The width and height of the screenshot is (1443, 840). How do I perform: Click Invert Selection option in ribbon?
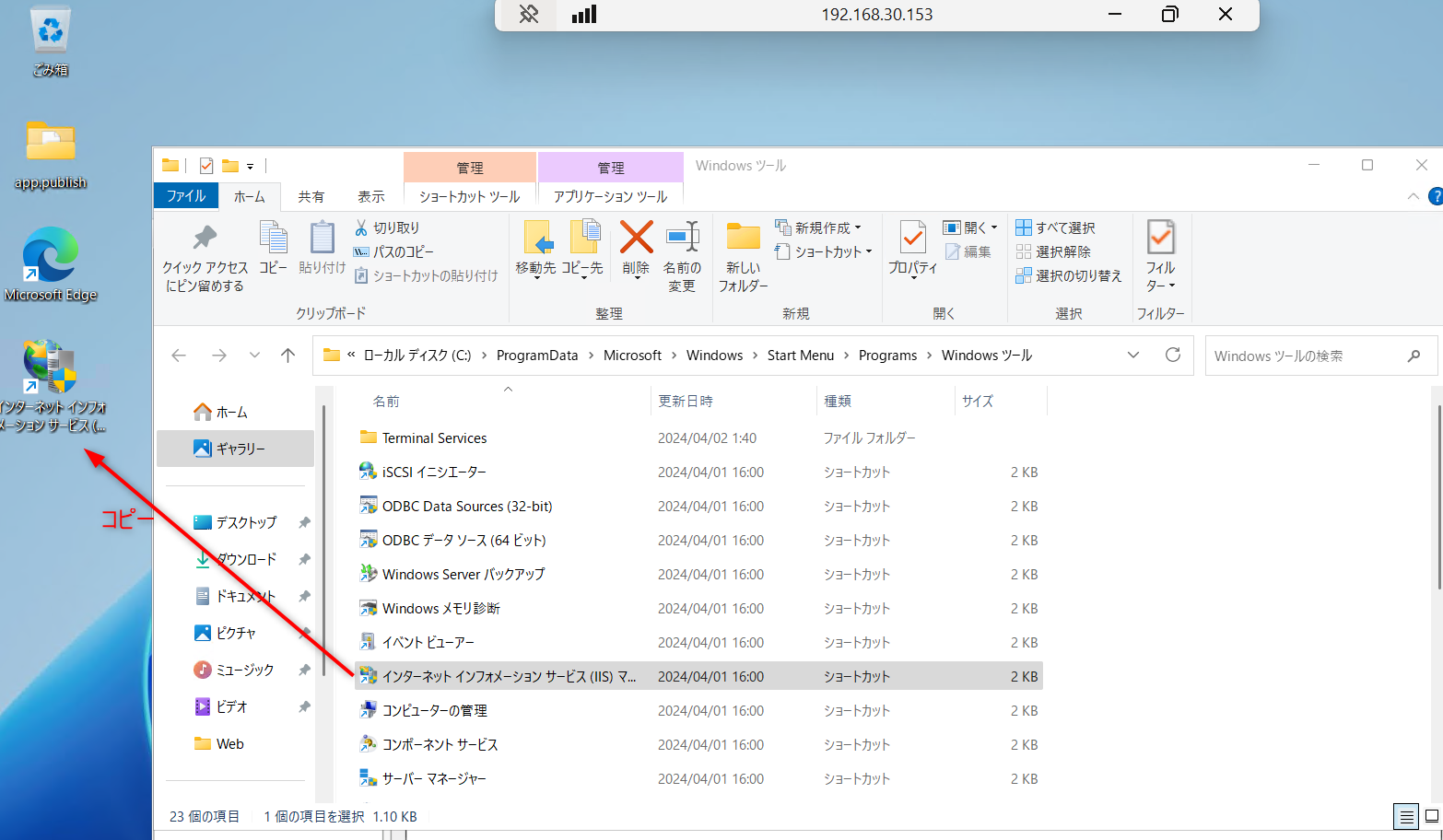[x=1068, y=275]
